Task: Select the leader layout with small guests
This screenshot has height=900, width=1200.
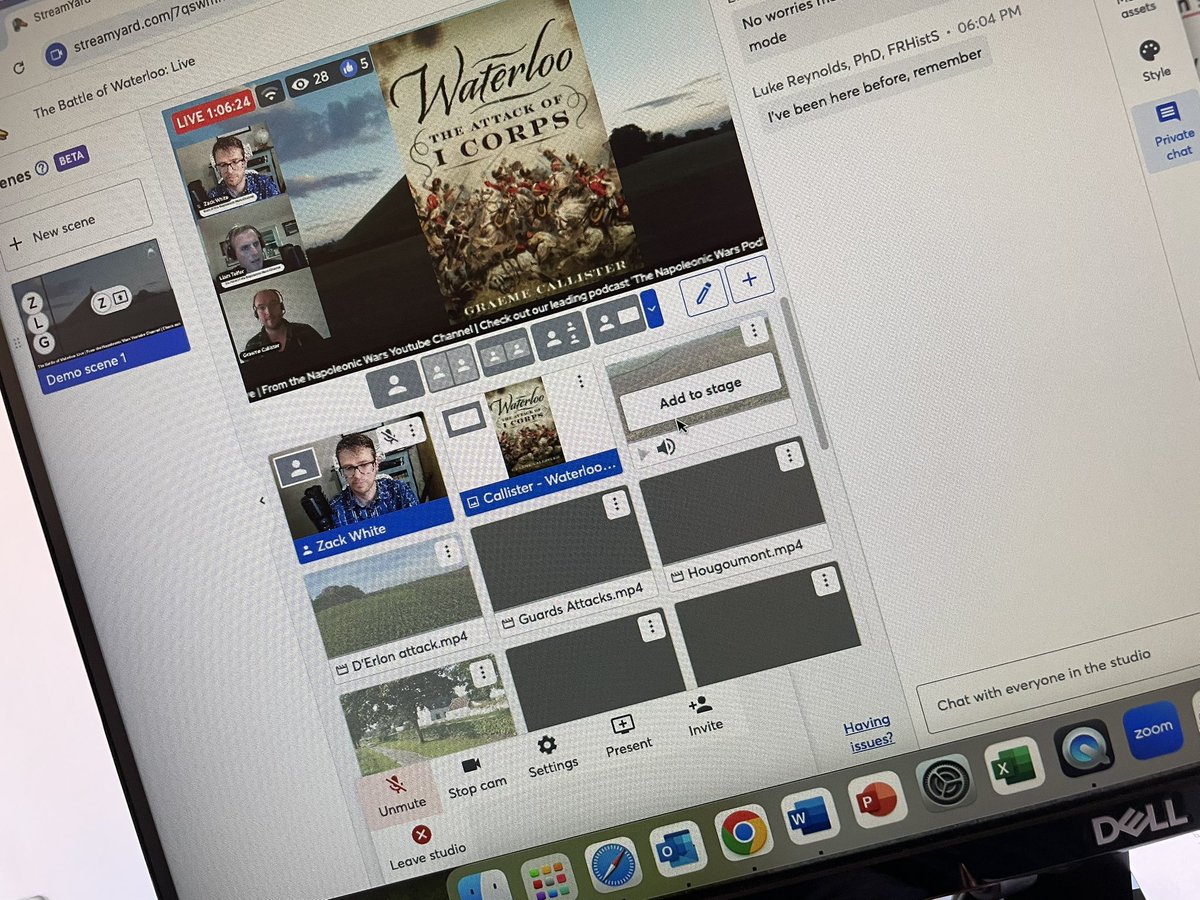Action: click(559, 337)
